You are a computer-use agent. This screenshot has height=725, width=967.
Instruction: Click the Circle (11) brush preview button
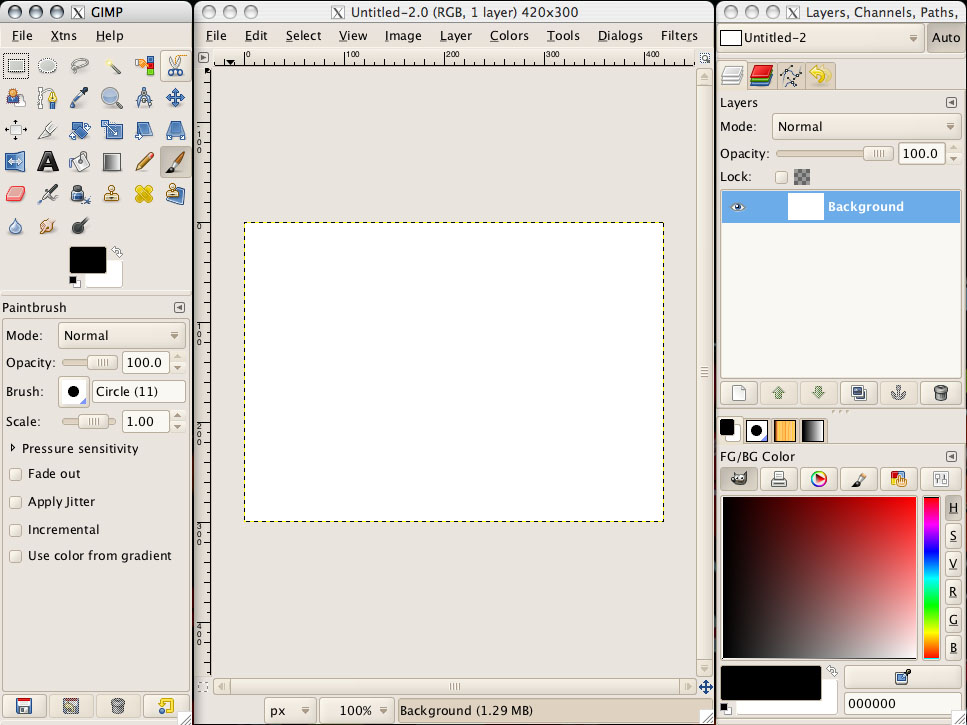73,391
